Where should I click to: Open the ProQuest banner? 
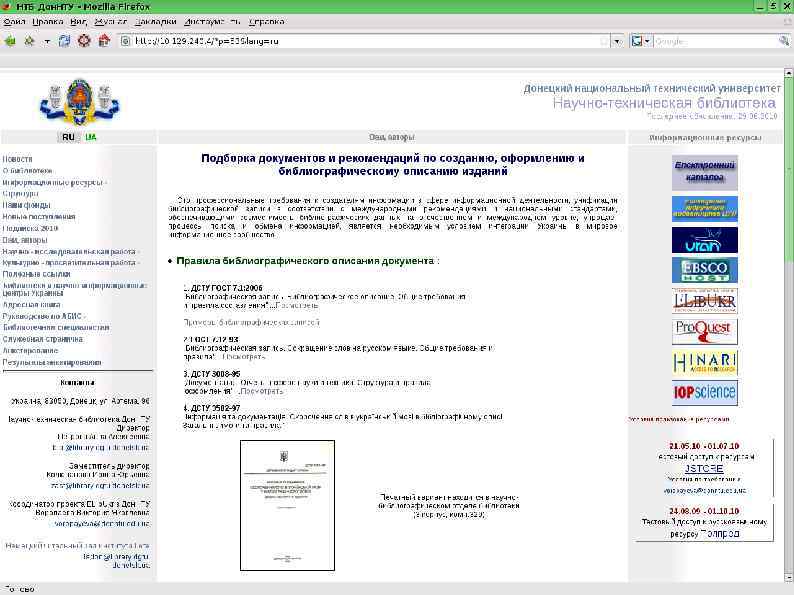pos(704,332)
